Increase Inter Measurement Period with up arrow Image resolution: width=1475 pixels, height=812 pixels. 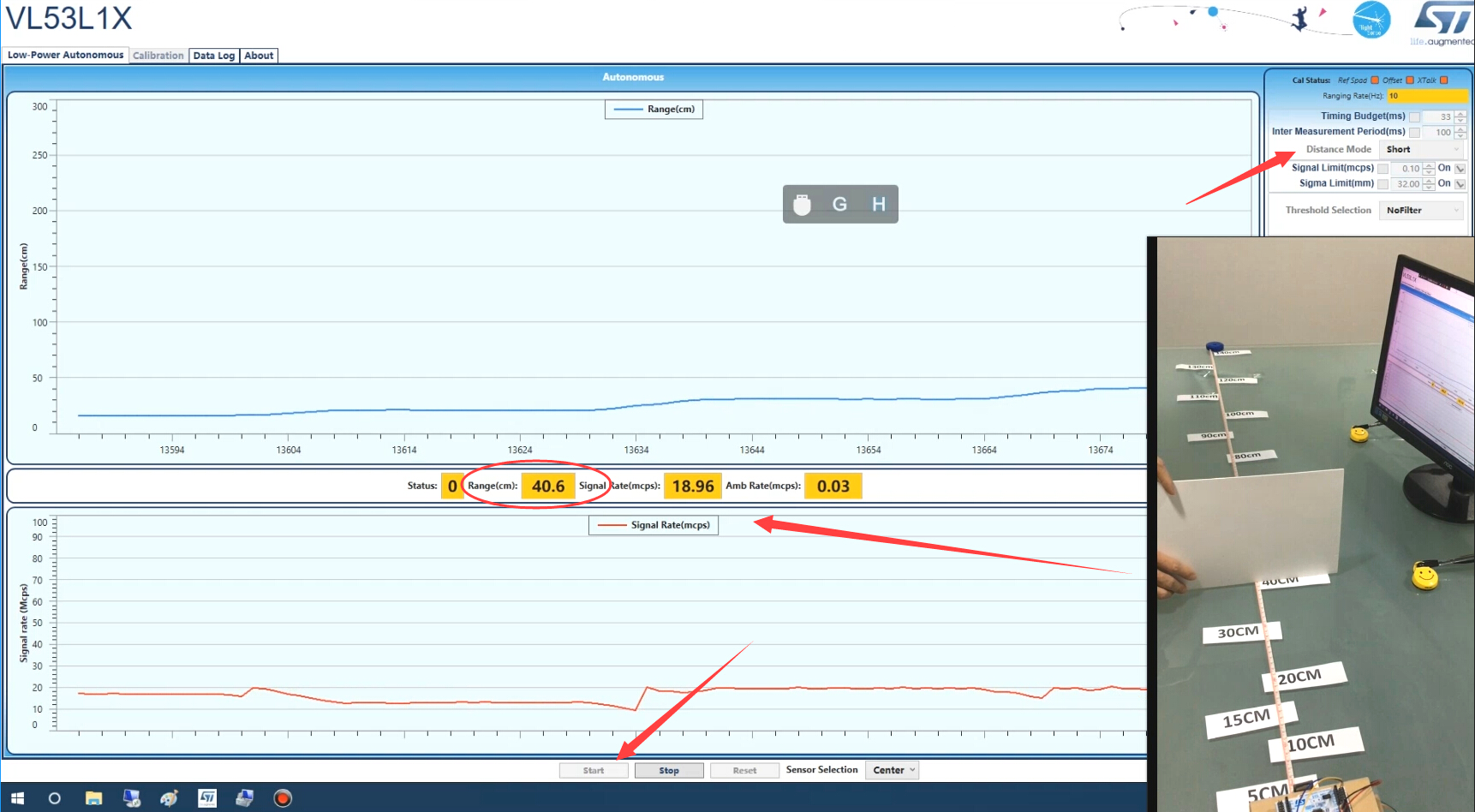pyautogui.click(x=1460, y=129)
